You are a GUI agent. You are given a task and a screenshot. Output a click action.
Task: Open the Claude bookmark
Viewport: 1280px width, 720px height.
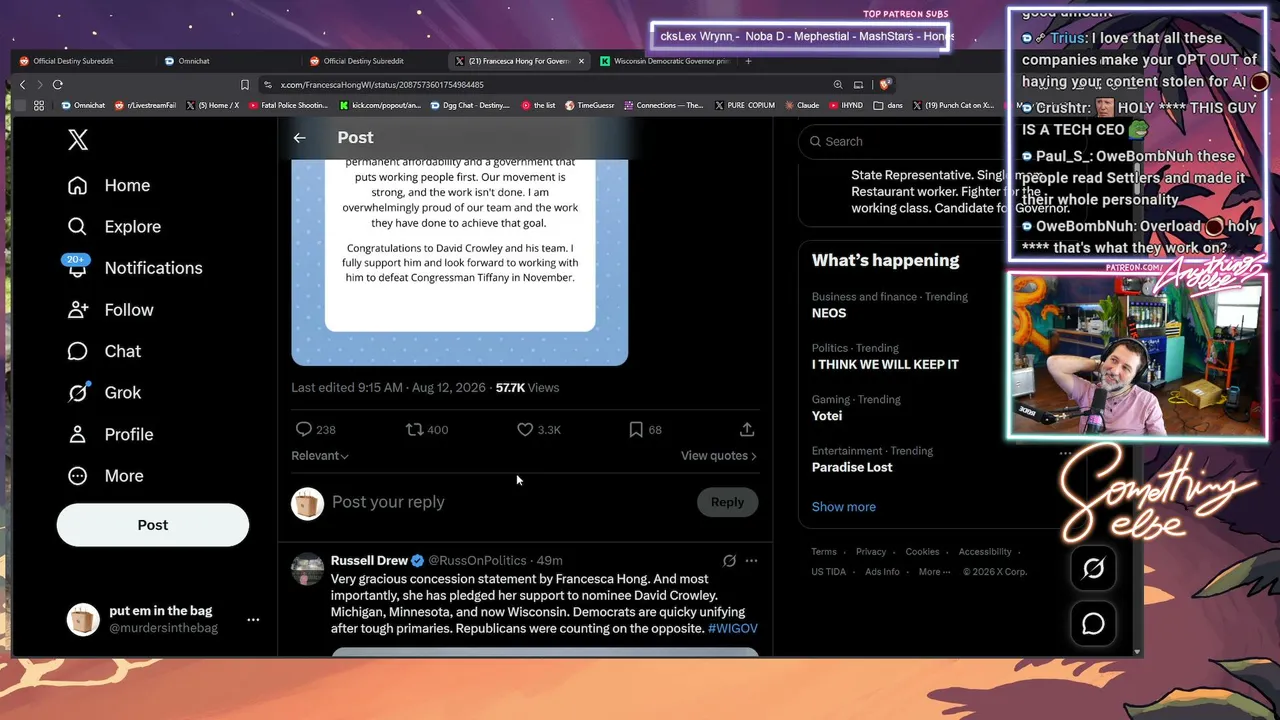point(800,105)
